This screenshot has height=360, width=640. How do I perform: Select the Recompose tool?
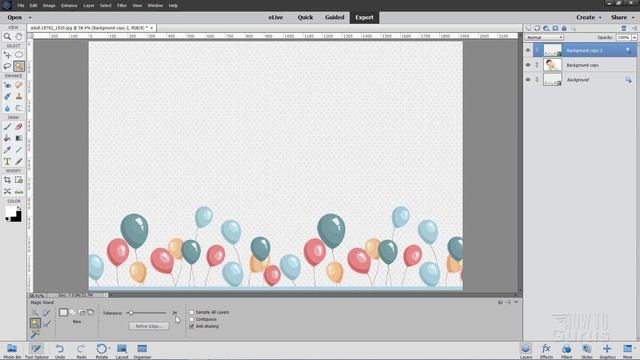pyautogui.click(x=19, y=180)
